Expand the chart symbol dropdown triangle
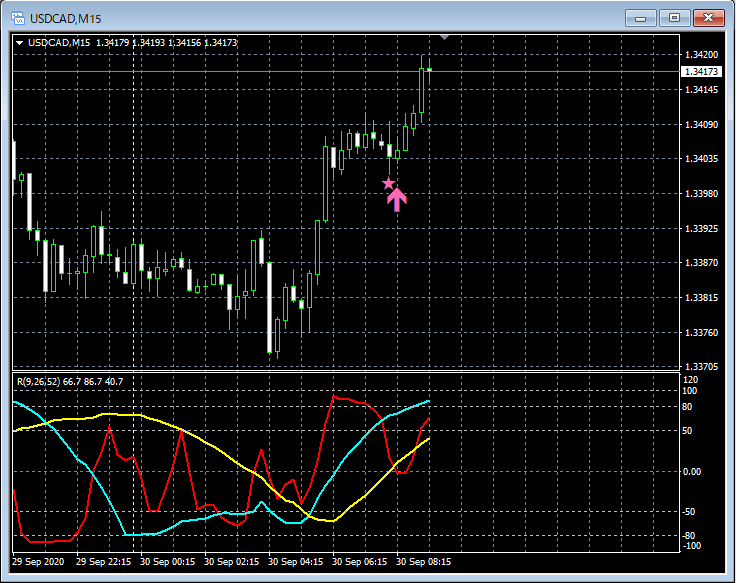 pyautogui.click(x=20, y=43)
